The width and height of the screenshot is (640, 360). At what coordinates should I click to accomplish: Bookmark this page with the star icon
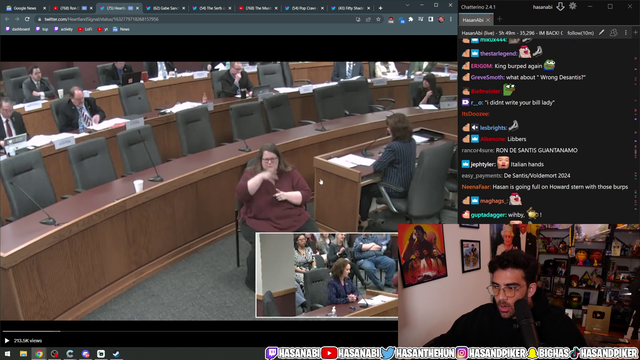(x=378, y=19)
